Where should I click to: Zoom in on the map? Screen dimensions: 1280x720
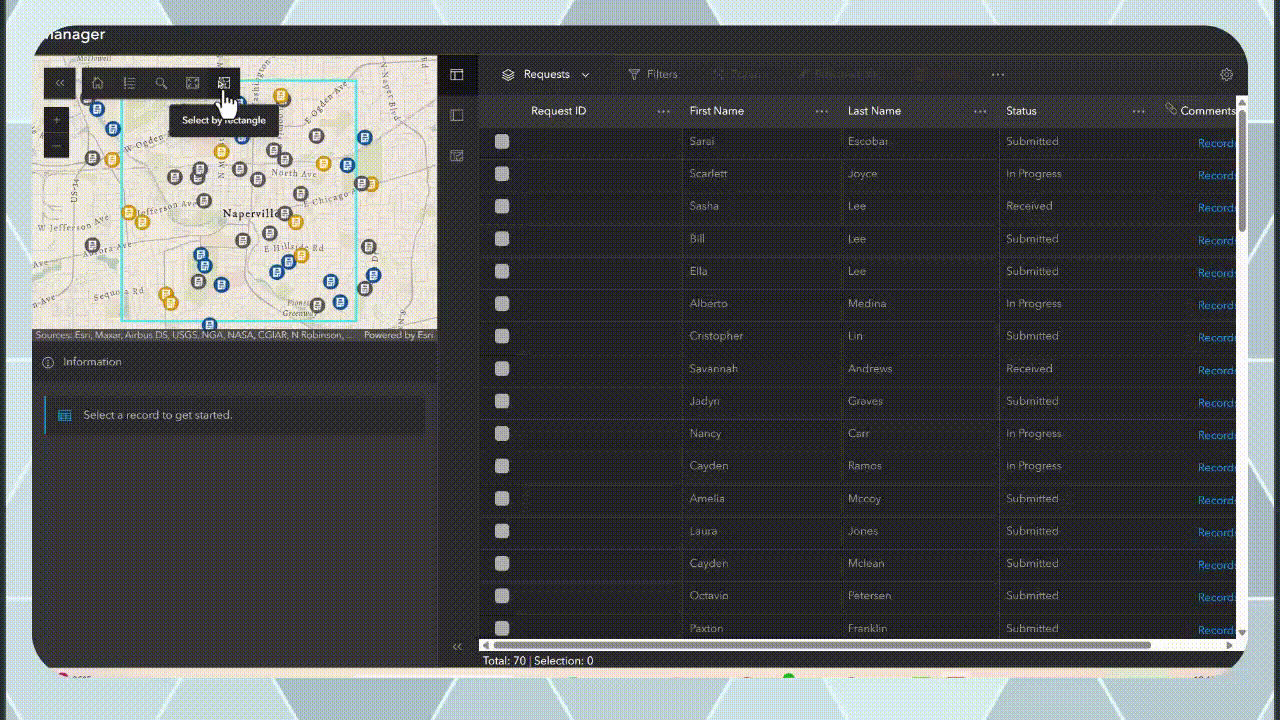pos(57,120)
